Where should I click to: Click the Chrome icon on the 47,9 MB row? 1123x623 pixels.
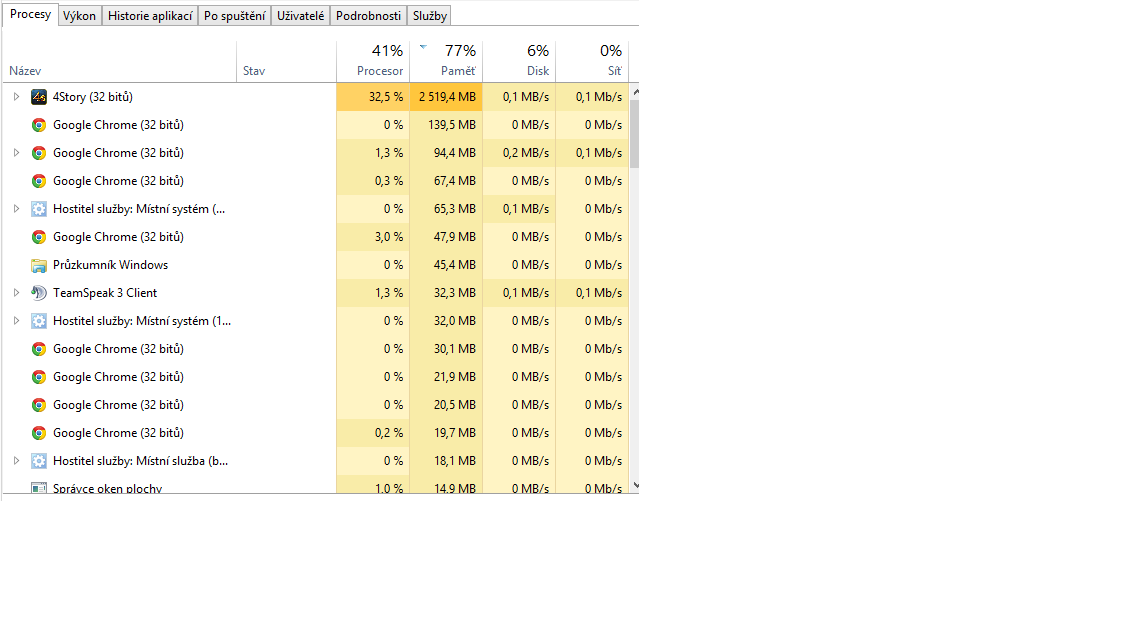coord(39,237)
